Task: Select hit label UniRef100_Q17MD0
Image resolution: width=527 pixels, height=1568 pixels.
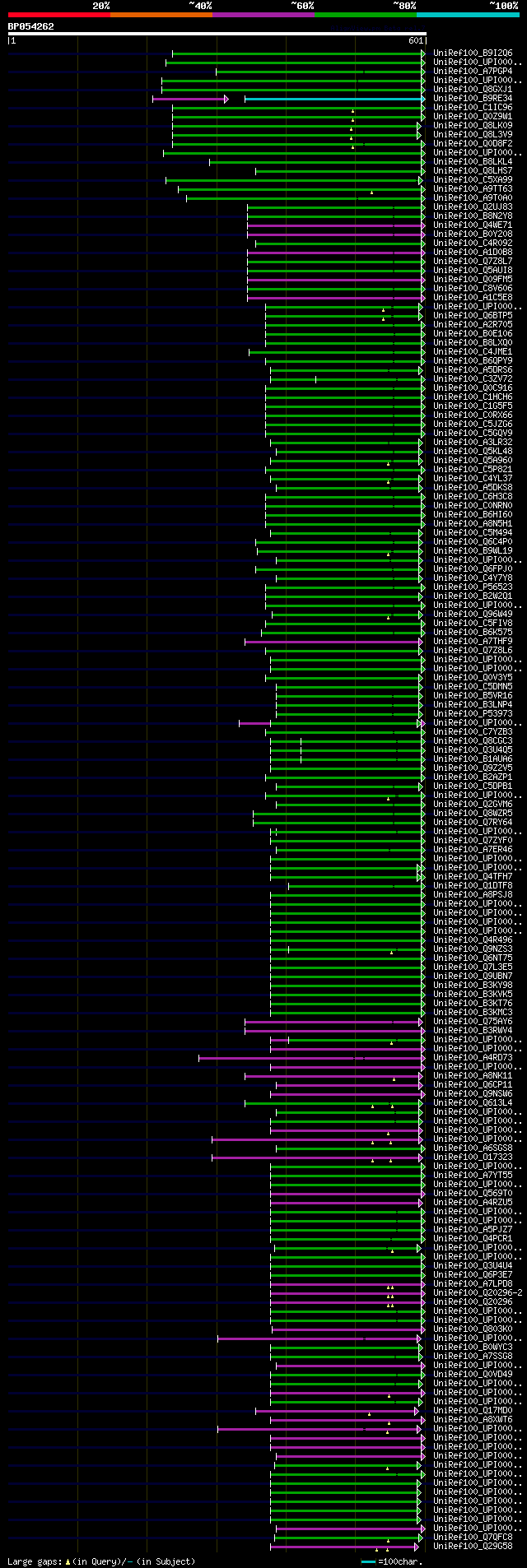Action: click(473, 1410)
